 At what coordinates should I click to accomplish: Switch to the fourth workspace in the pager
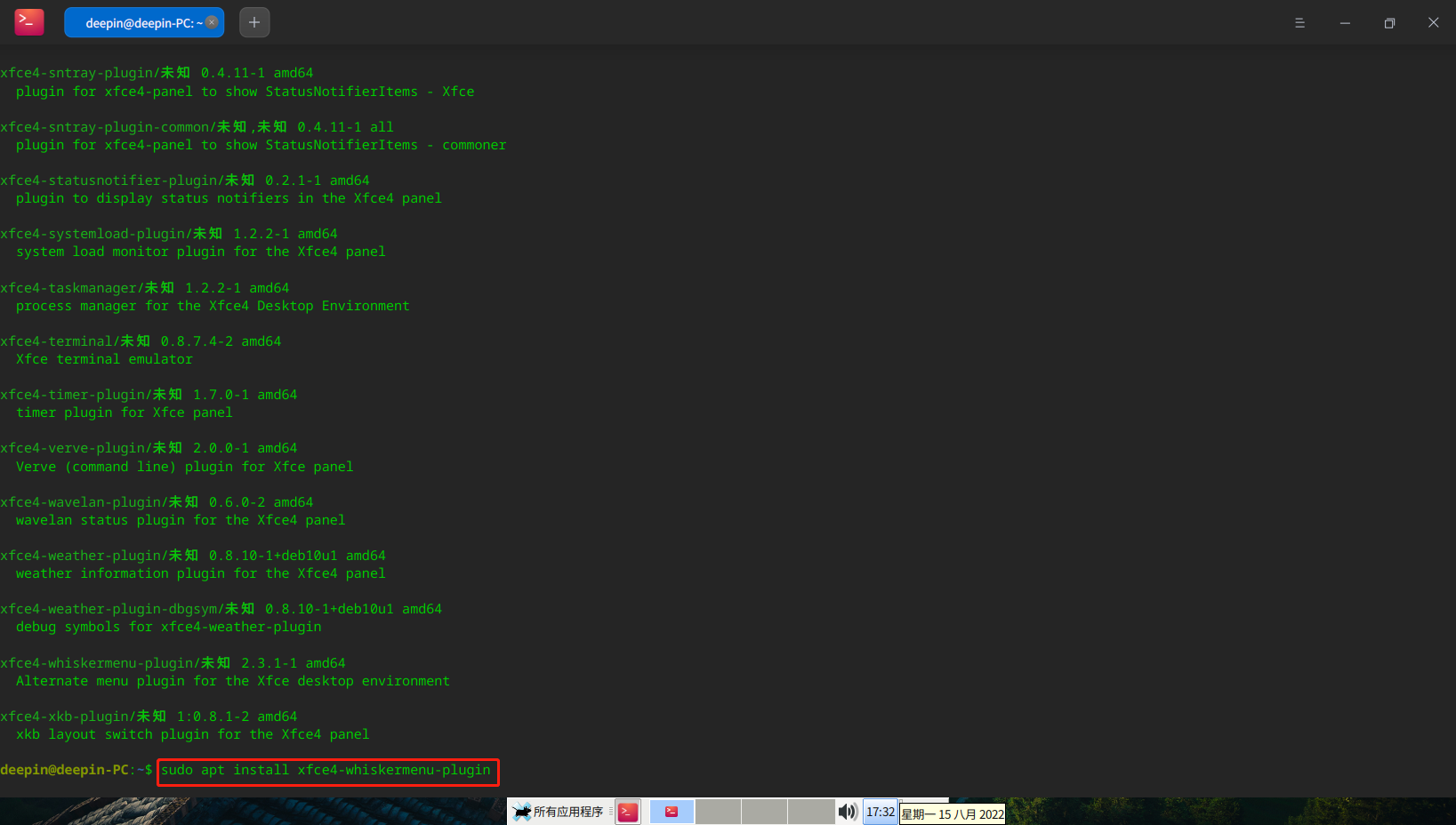(811, 812)
